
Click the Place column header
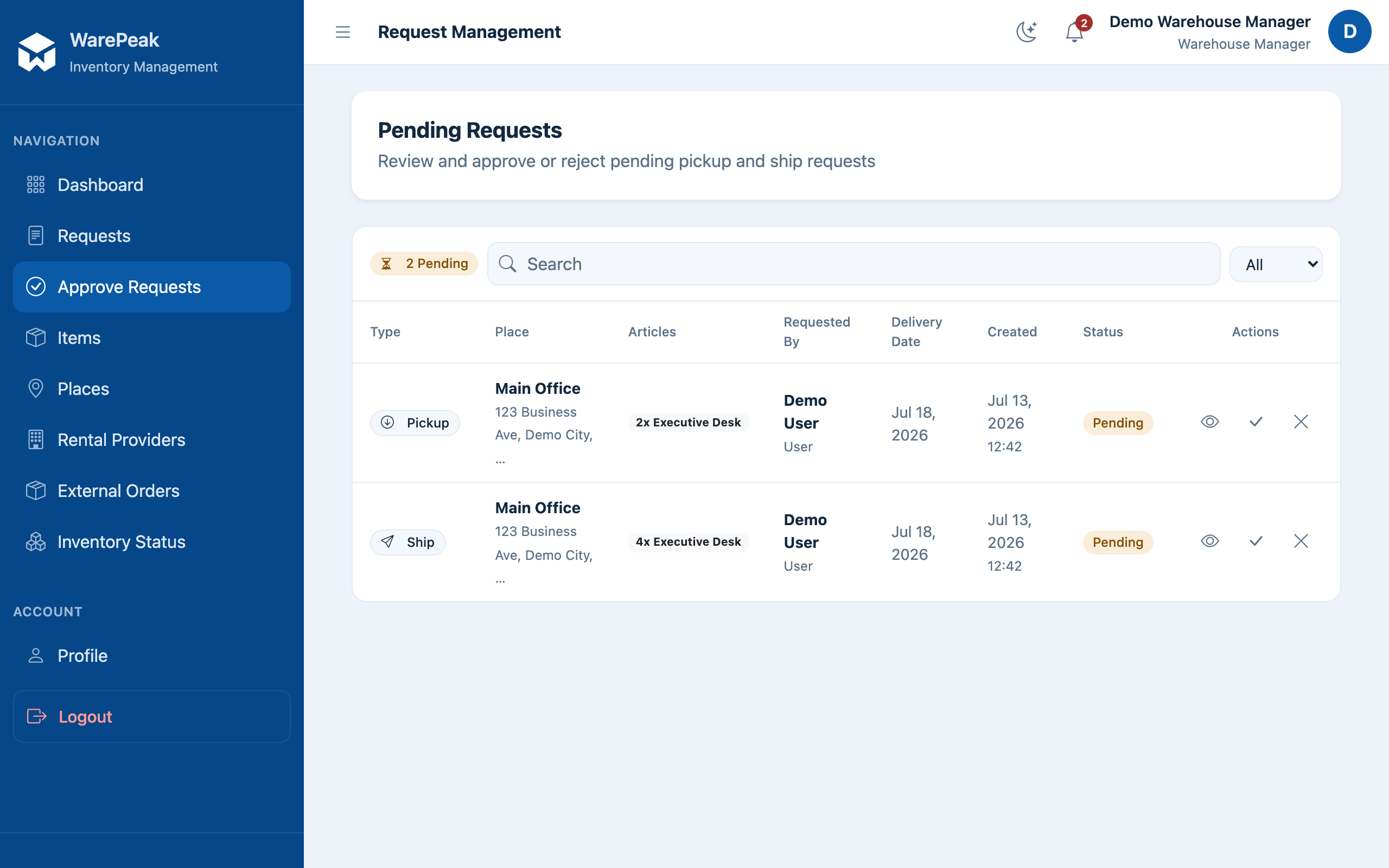pyautogui.click(x=512, y=332)
